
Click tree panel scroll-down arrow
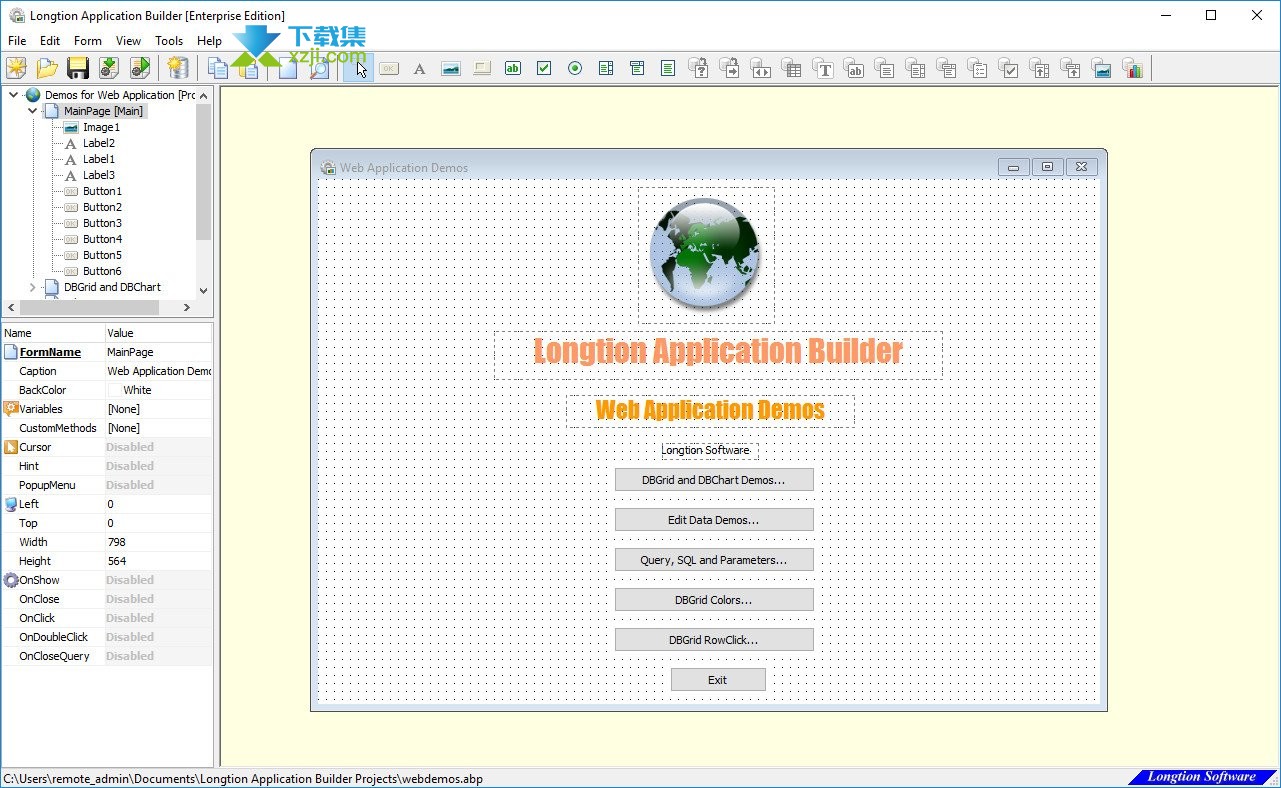click(x=204, y=291)
